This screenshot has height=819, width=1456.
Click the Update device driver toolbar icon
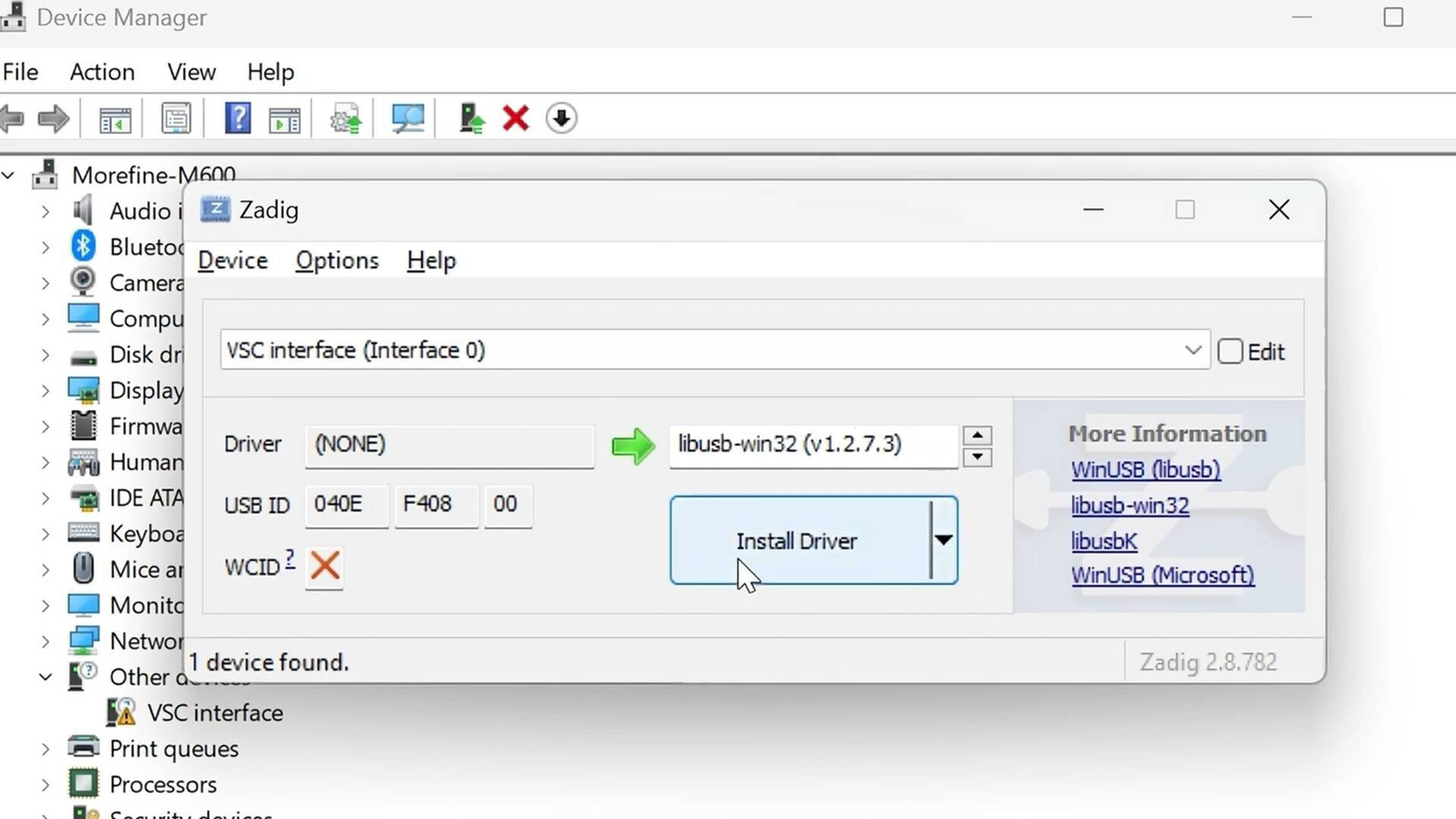471,118
